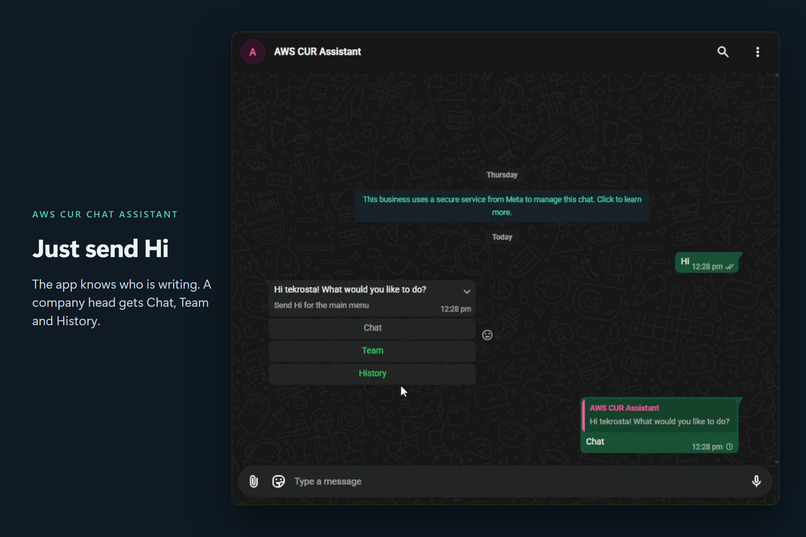Click the attachment paperclip icon

pyautogui.click(x=253, y=482)
